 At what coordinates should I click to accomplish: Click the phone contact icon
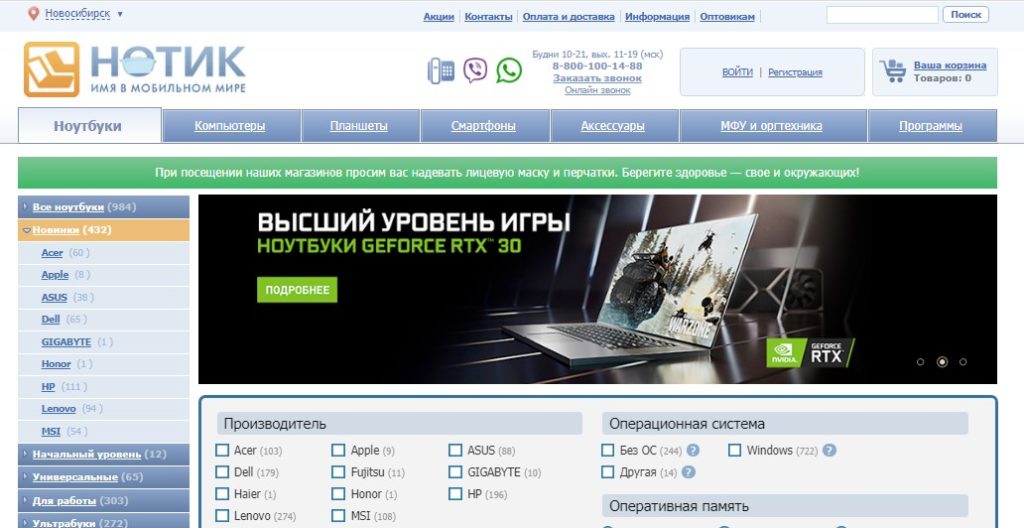pyautogui.click(x=441, y=70)
